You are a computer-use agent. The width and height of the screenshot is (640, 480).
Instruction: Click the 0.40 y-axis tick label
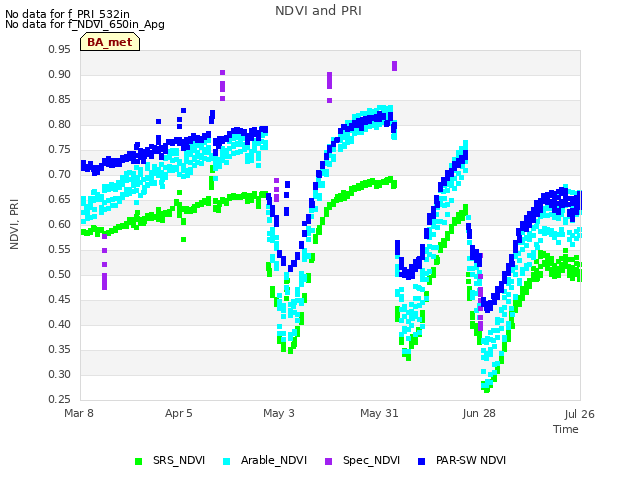[x=60, y=324]
